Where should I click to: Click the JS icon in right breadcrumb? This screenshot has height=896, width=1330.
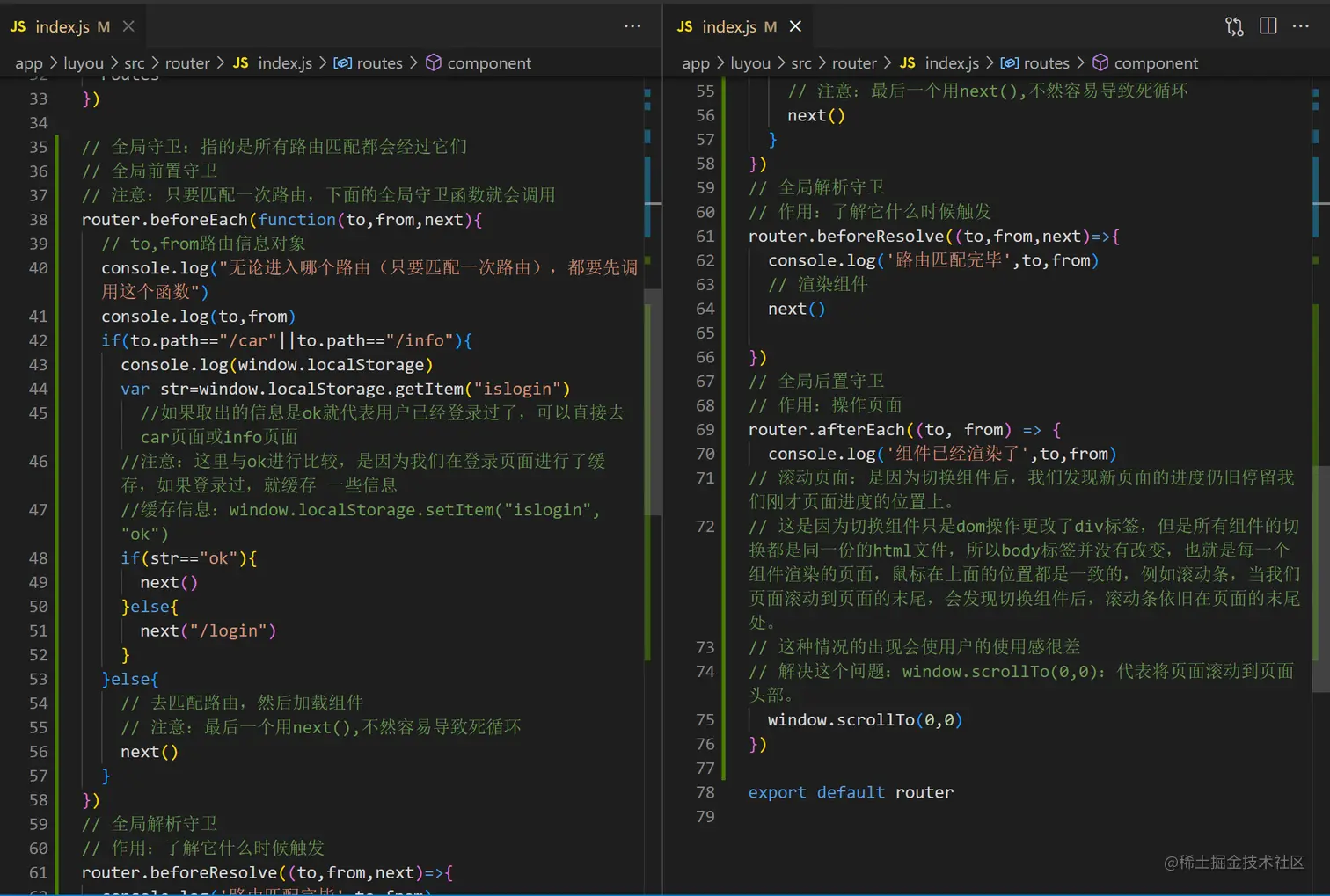[907, 63]
